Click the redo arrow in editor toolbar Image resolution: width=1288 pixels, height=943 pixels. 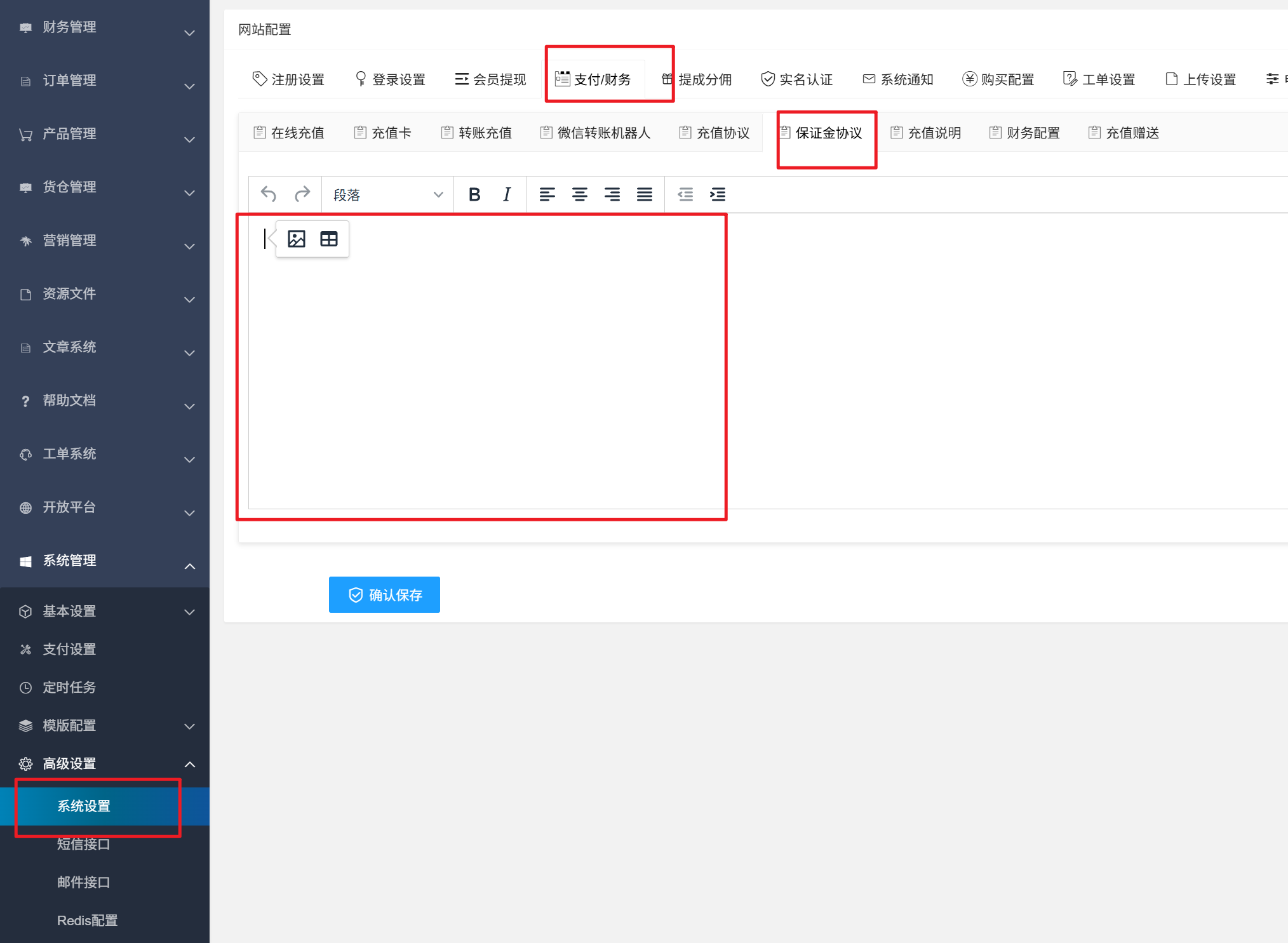pyautogui.click(x=302, y=194)
